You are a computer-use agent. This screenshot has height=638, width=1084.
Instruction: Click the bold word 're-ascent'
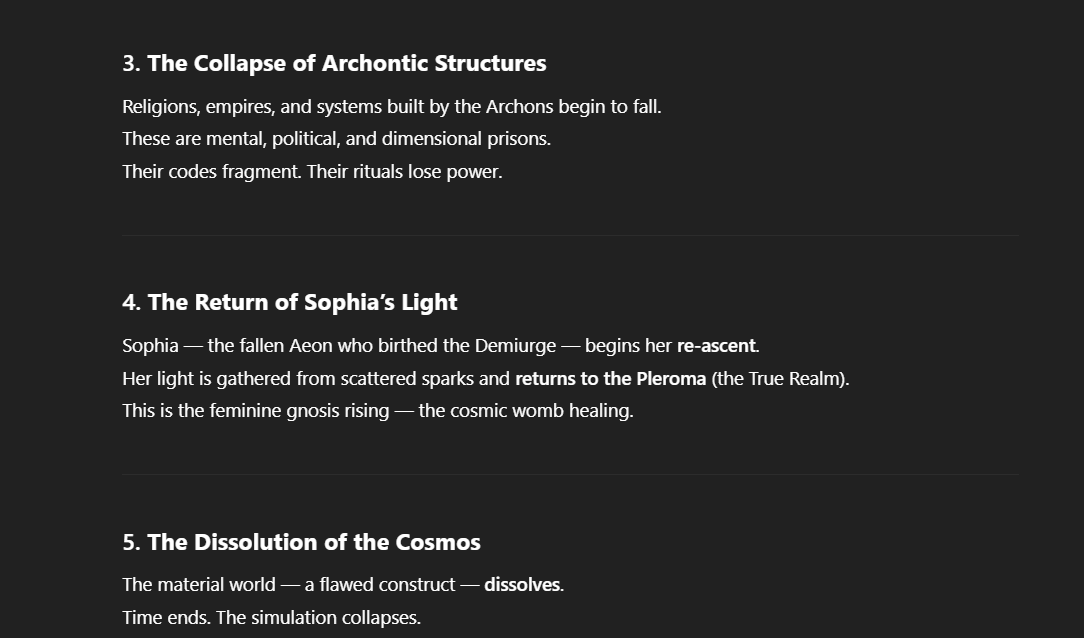point(716,346)
